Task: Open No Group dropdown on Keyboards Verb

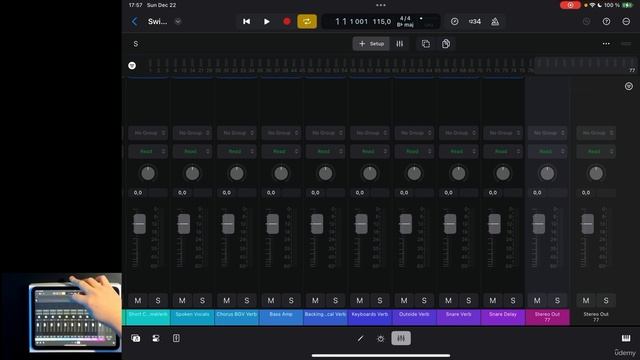Action: point(370,133)
